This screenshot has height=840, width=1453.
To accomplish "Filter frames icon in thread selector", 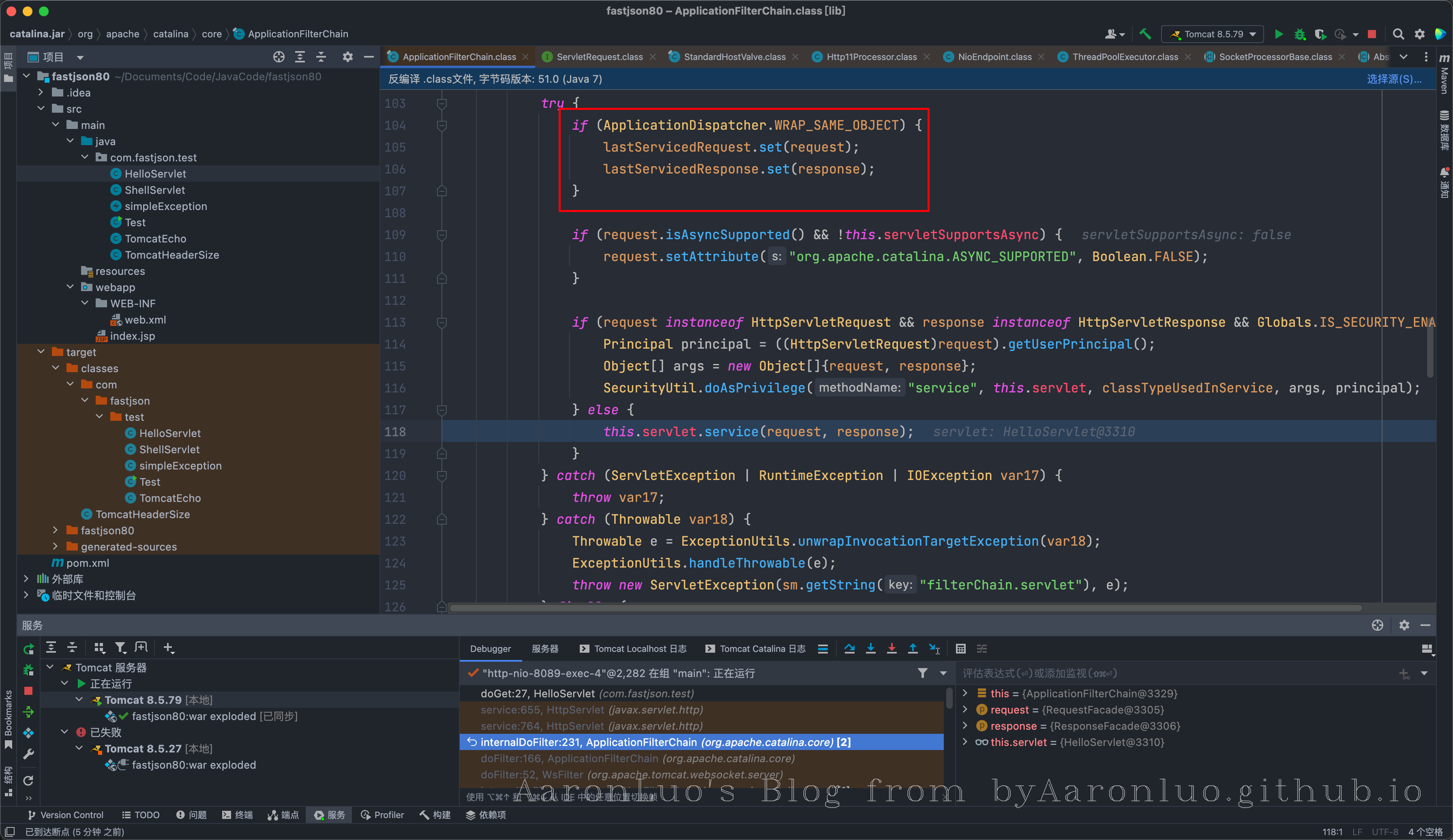I will tap(923, 673).
